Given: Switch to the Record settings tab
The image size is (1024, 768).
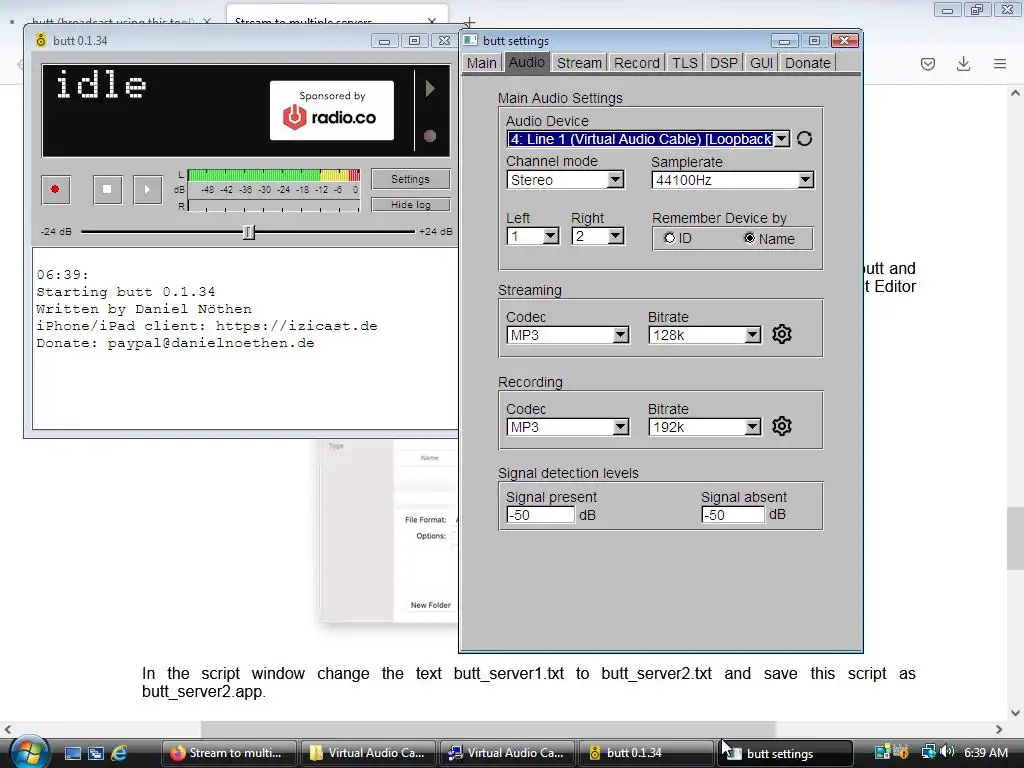Looking at the screenshot, I should point(637,63).
